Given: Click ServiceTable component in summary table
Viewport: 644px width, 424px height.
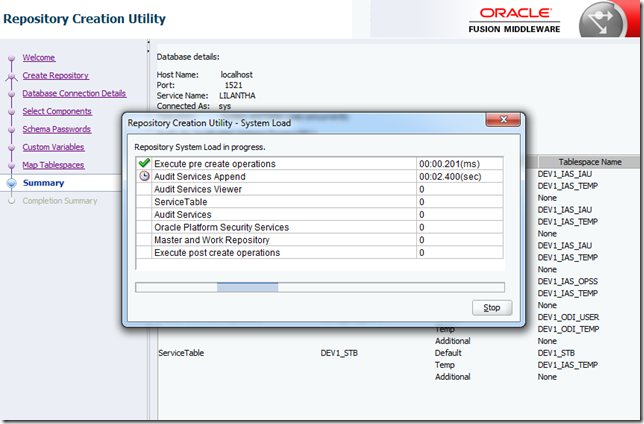Looking at the screenshot, I should tap(181, 353).
